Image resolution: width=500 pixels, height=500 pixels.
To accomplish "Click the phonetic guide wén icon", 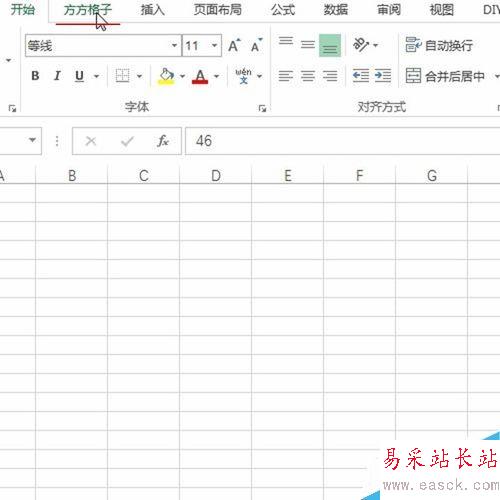I will point(243,76).
